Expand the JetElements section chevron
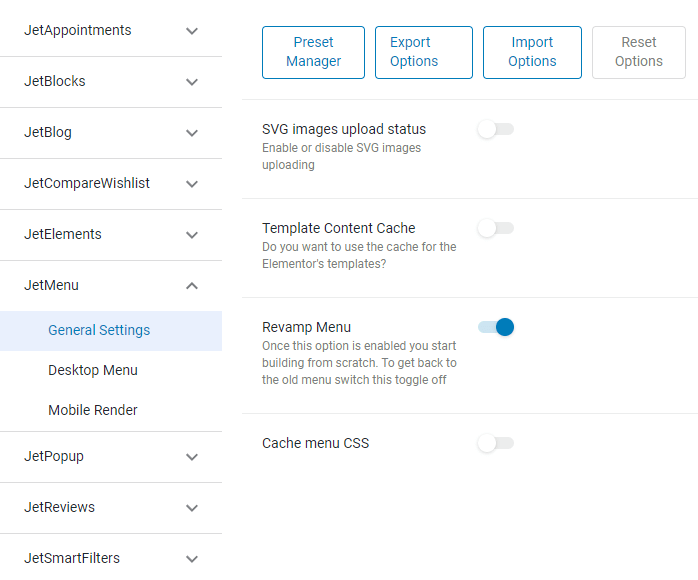 pyautogui.click(x=192, y=235)
